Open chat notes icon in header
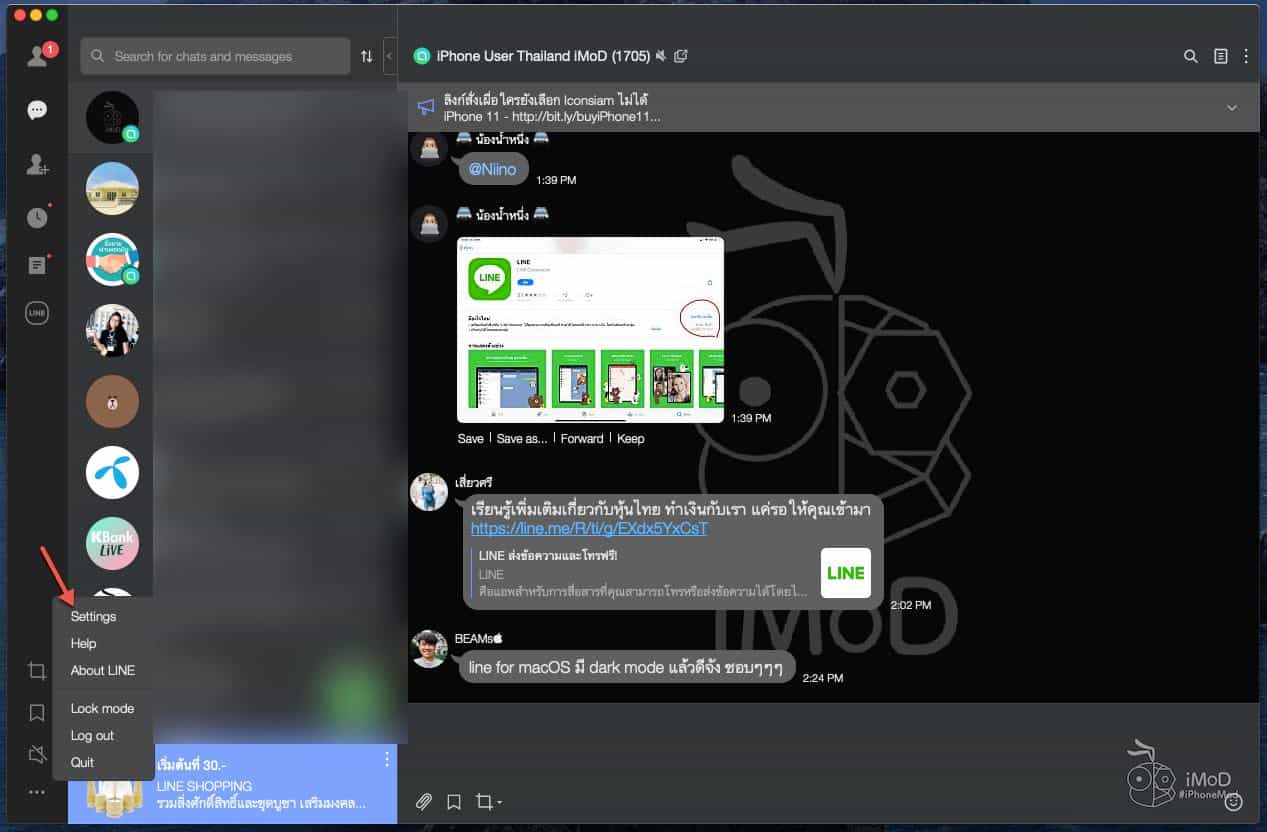 (x=1220, y=57)
